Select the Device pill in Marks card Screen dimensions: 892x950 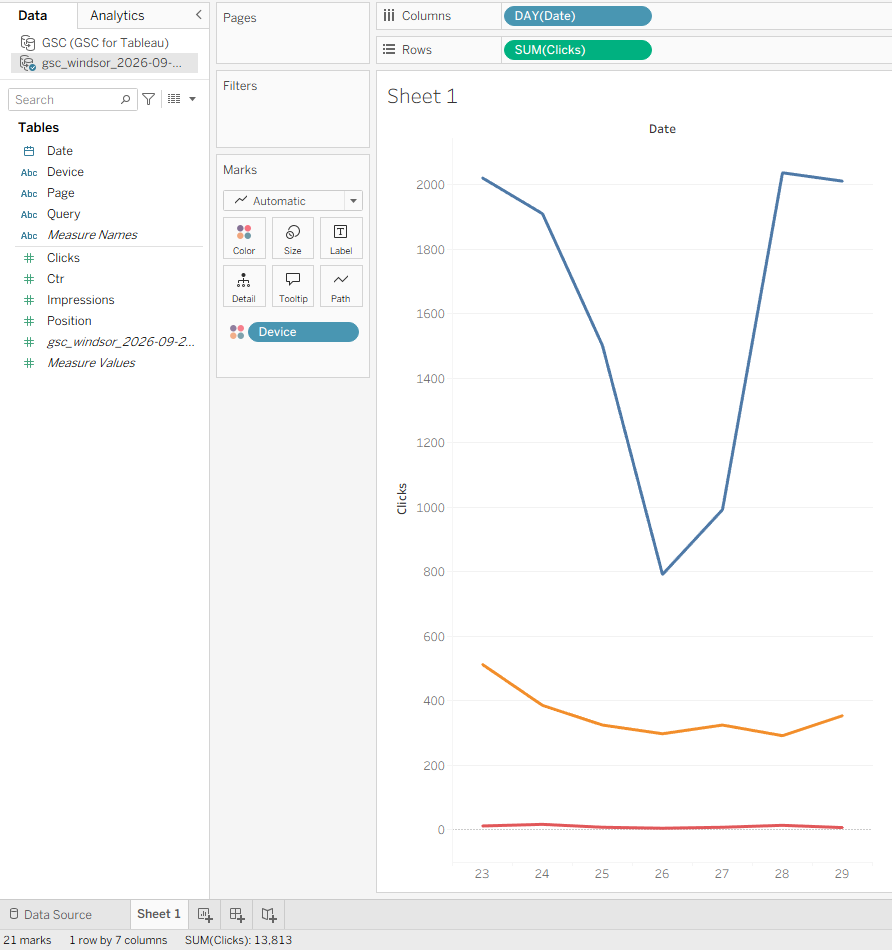(303, 332)
